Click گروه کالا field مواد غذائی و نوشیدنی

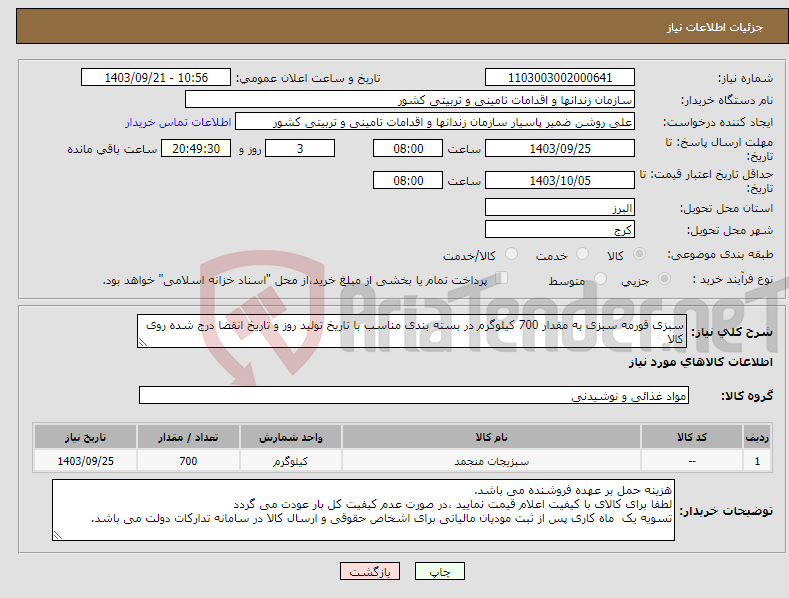pyautogui.click(x=414, y=395)
